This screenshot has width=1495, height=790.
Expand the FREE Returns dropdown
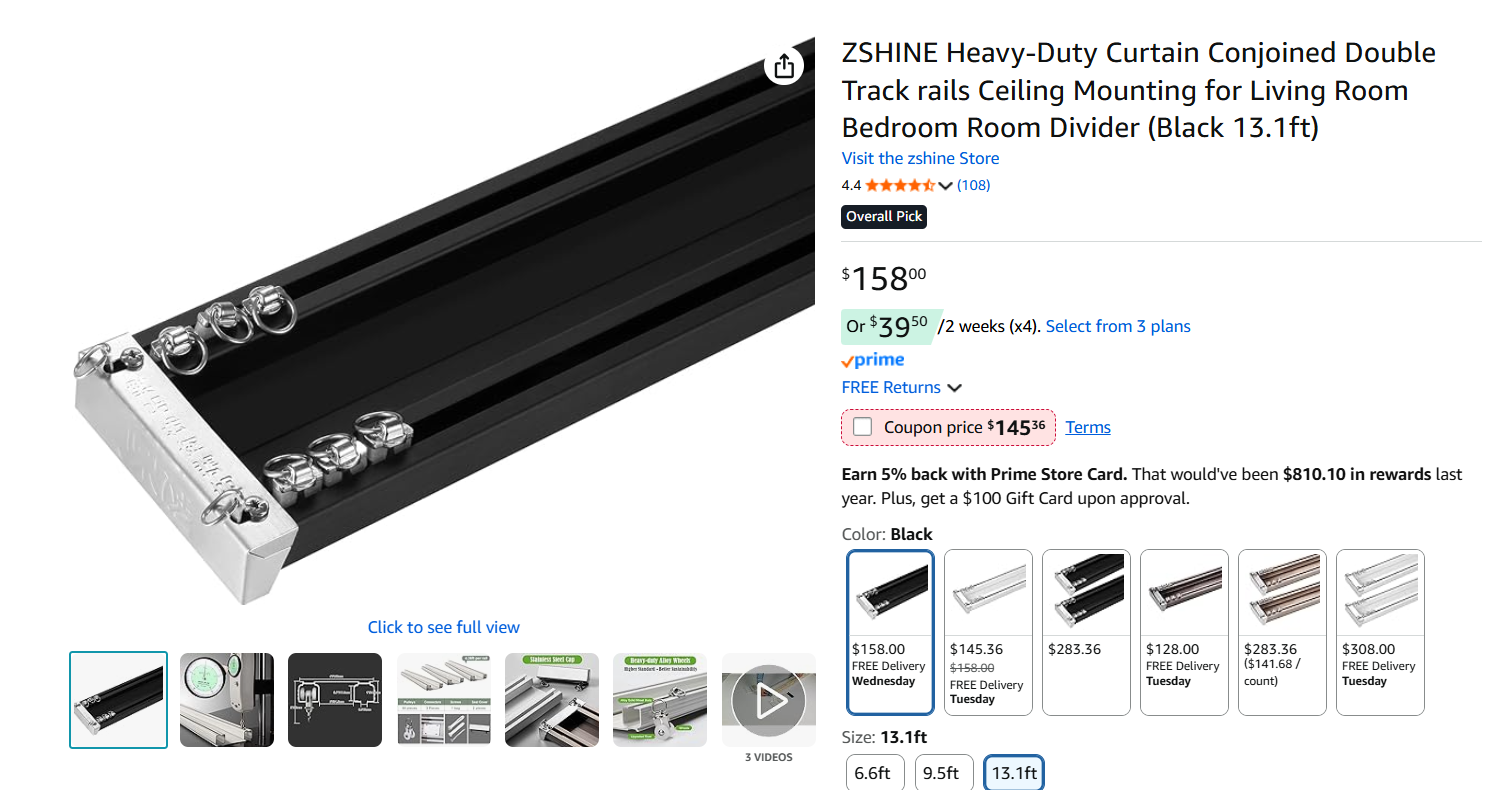coord(955,388)
